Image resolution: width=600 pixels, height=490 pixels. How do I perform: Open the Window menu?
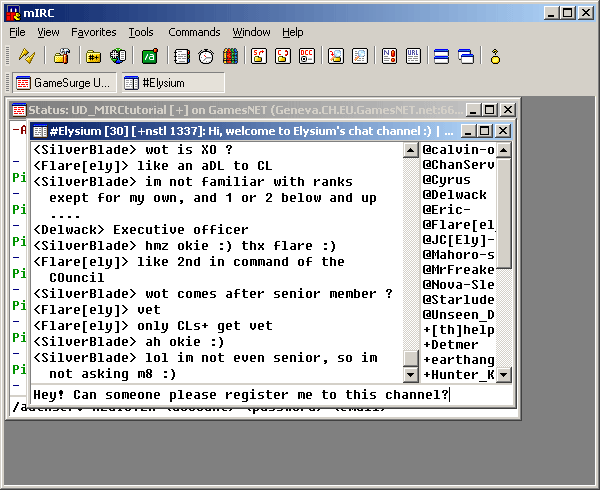pos(251,32)
